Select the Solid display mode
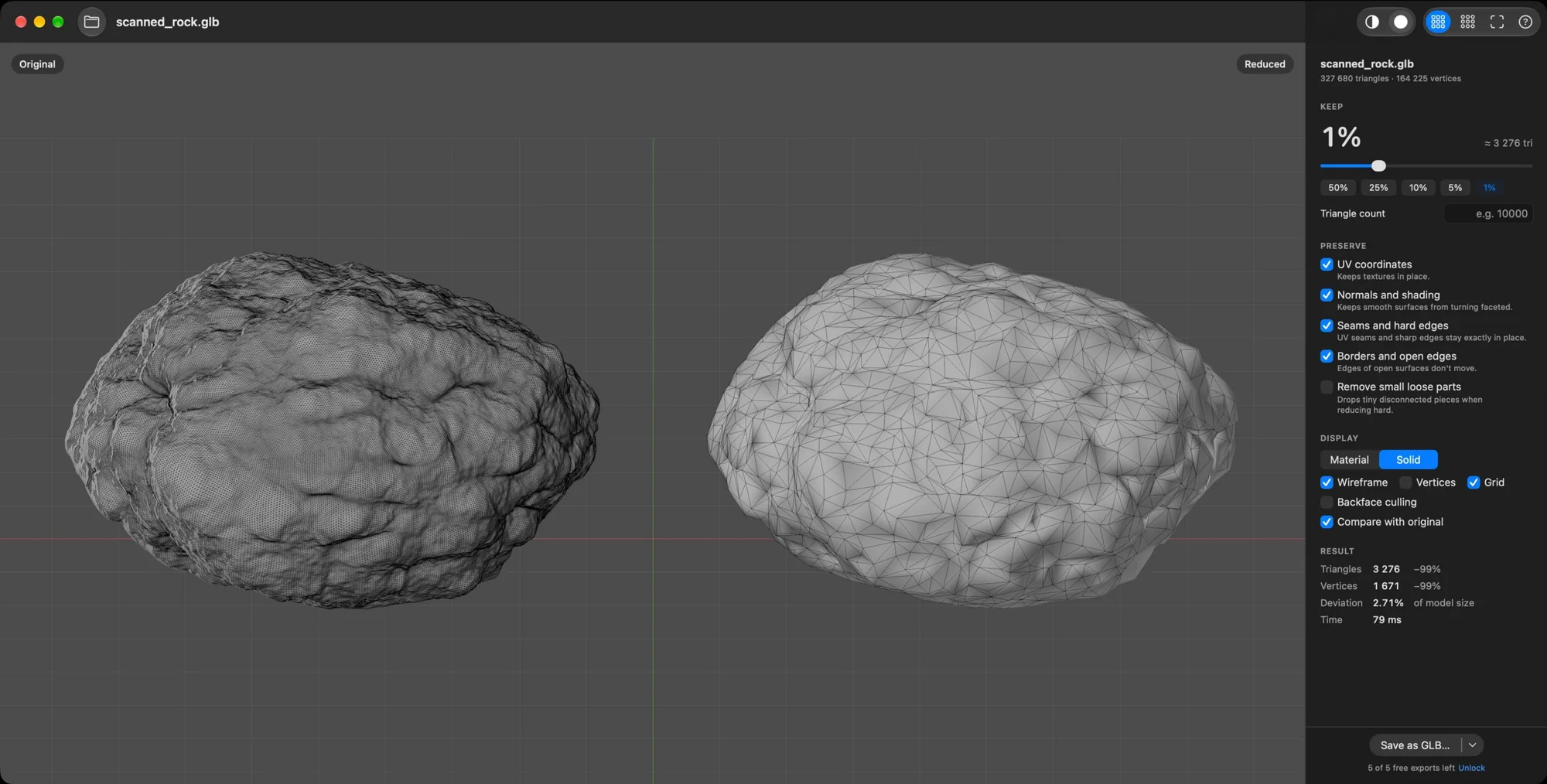 point(1408,460)
